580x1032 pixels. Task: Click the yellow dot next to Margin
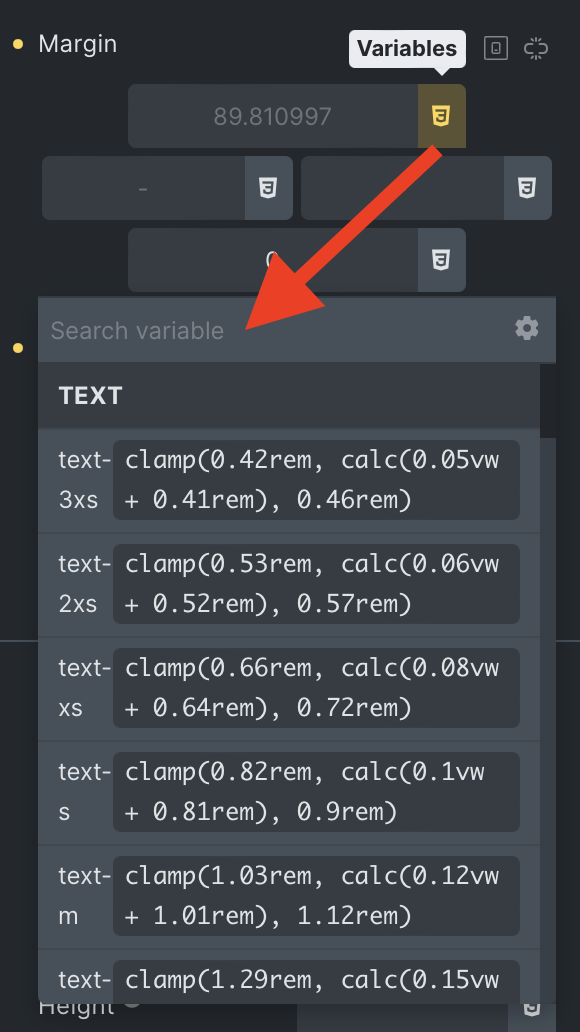[18, 44]
